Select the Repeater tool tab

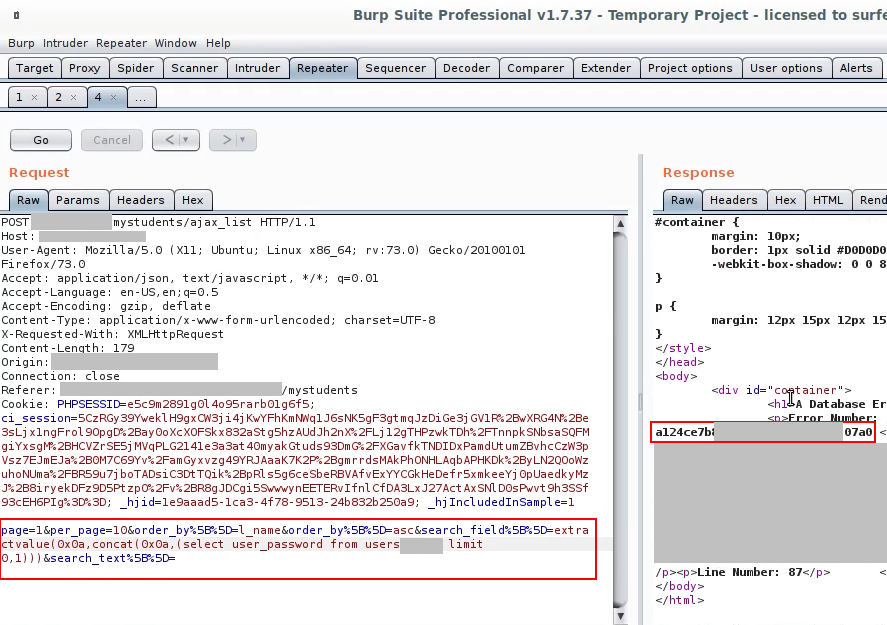pos(323,68)
